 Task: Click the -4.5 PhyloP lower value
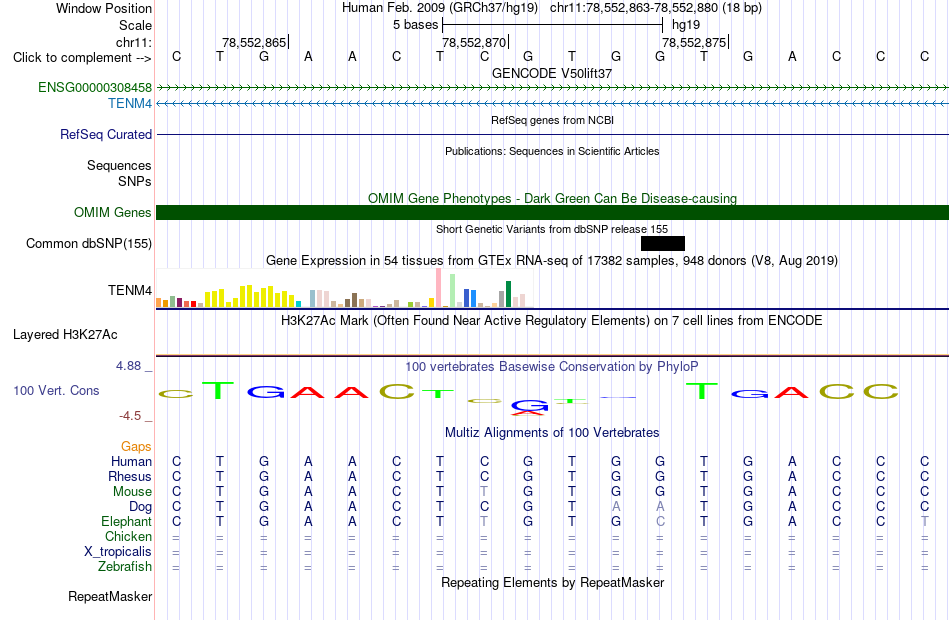(x=130, y=416)
